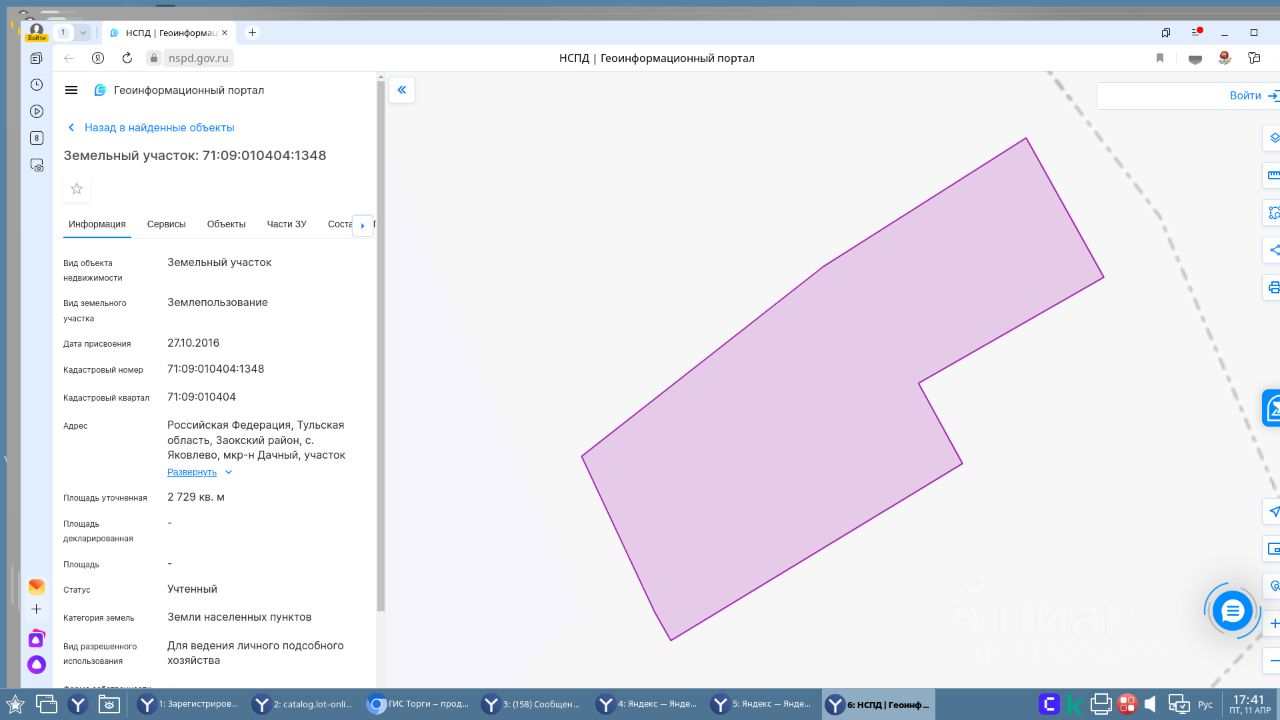
Task: Click the taskbar volume speaker icon
Action: 1151,704
